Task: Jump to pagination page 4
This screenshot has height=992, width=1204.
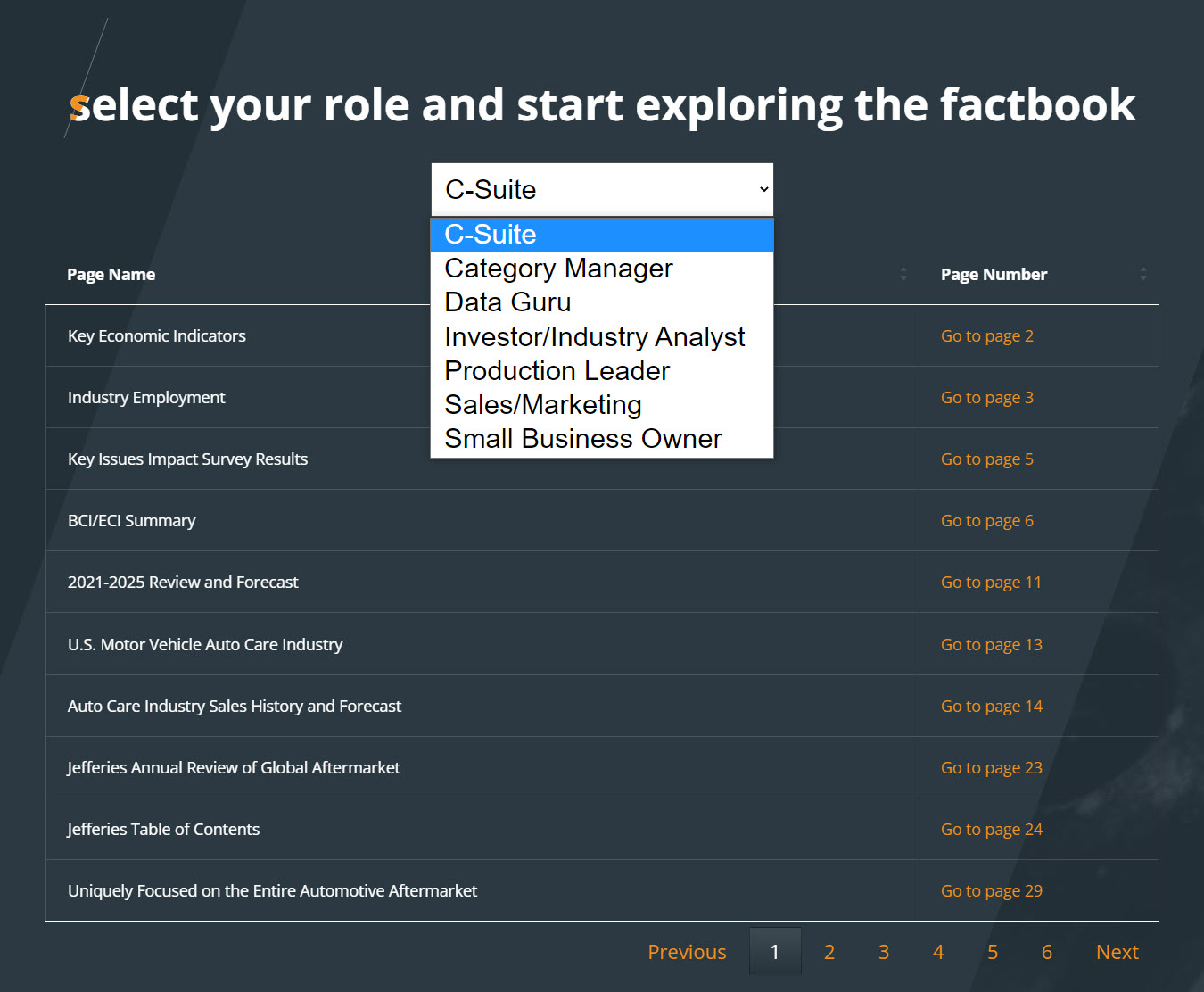Action: tap(938, 952)
